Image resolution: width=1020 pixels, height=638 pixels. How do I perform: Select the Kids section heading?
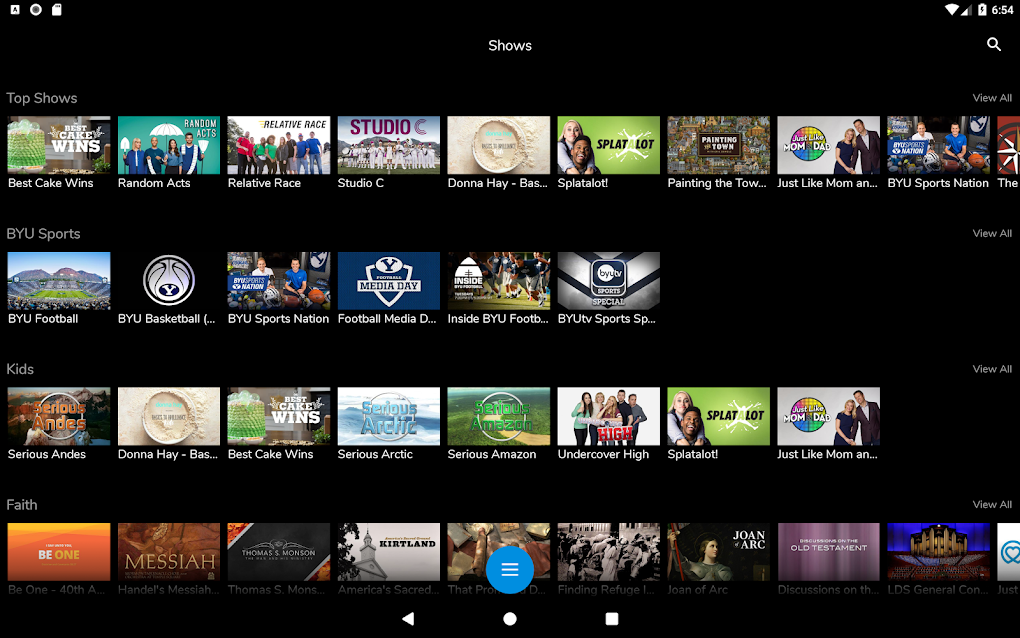(20, 369)
